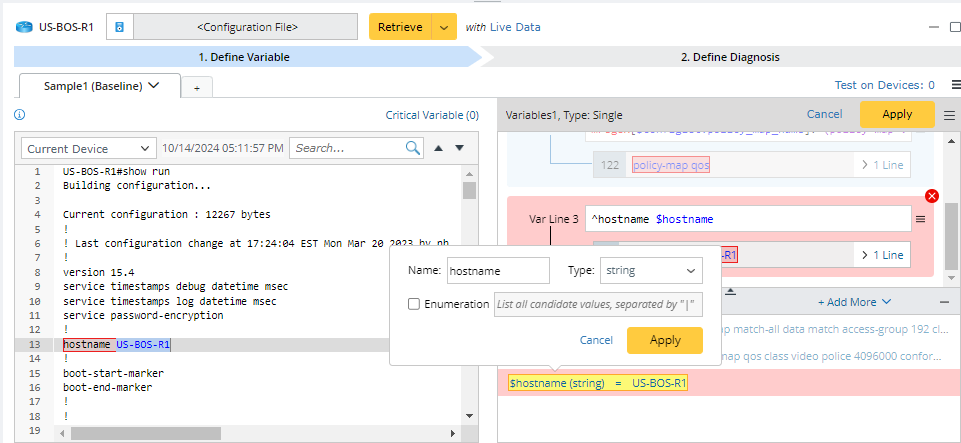The image size is (961, 443).
Task: Open the Critical Variable (0) link
Action: (x=432, y=115)
